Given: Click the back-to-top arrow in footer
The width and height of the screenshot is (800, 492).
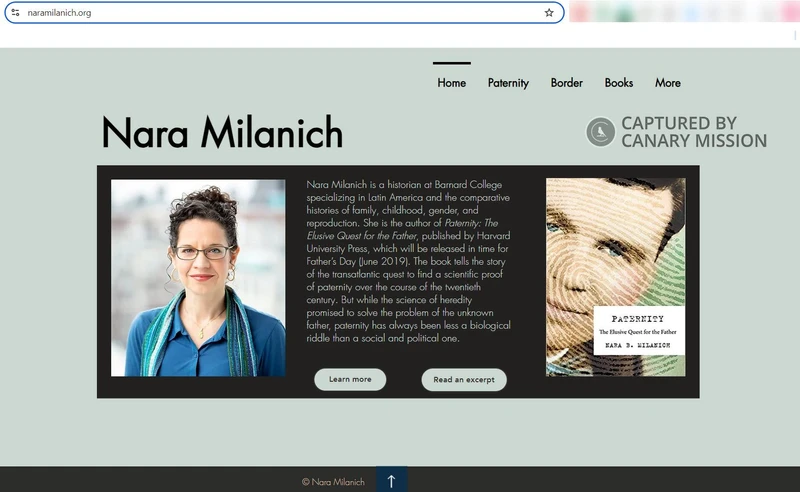Looking at the screenshot, I should tap(391, 480).
